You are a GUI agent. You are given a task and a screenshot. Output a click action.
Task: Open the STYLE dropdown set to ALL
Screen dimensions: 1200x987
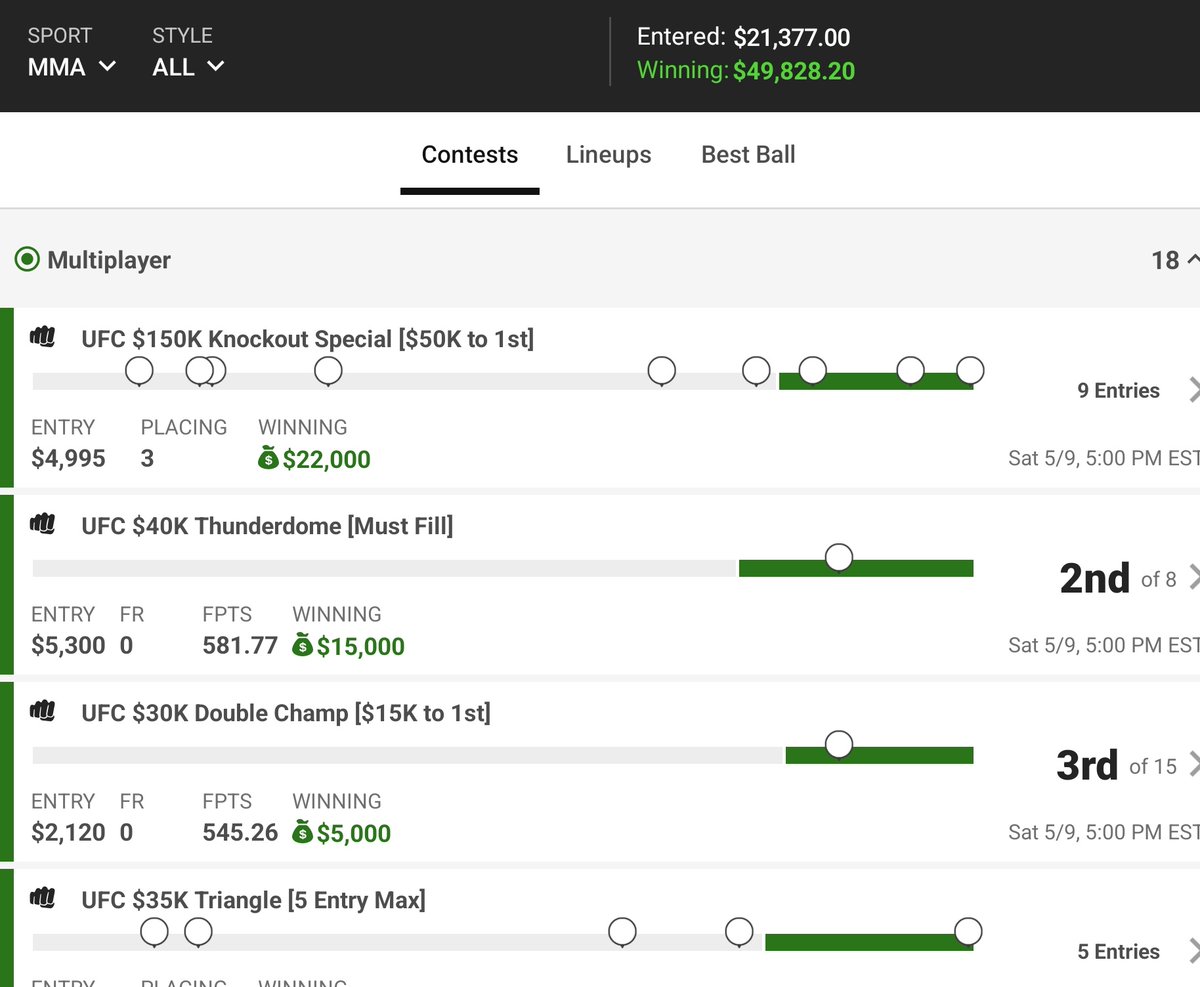pyautogui.click(x=188, y=67)
